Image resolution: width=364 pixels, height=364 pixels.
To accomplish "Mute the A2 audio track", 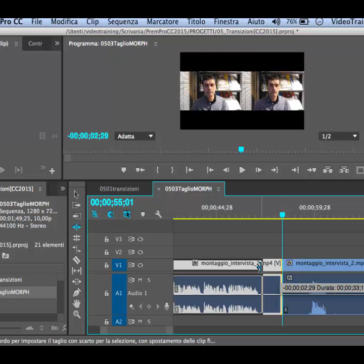I will (x=140, y=321).
